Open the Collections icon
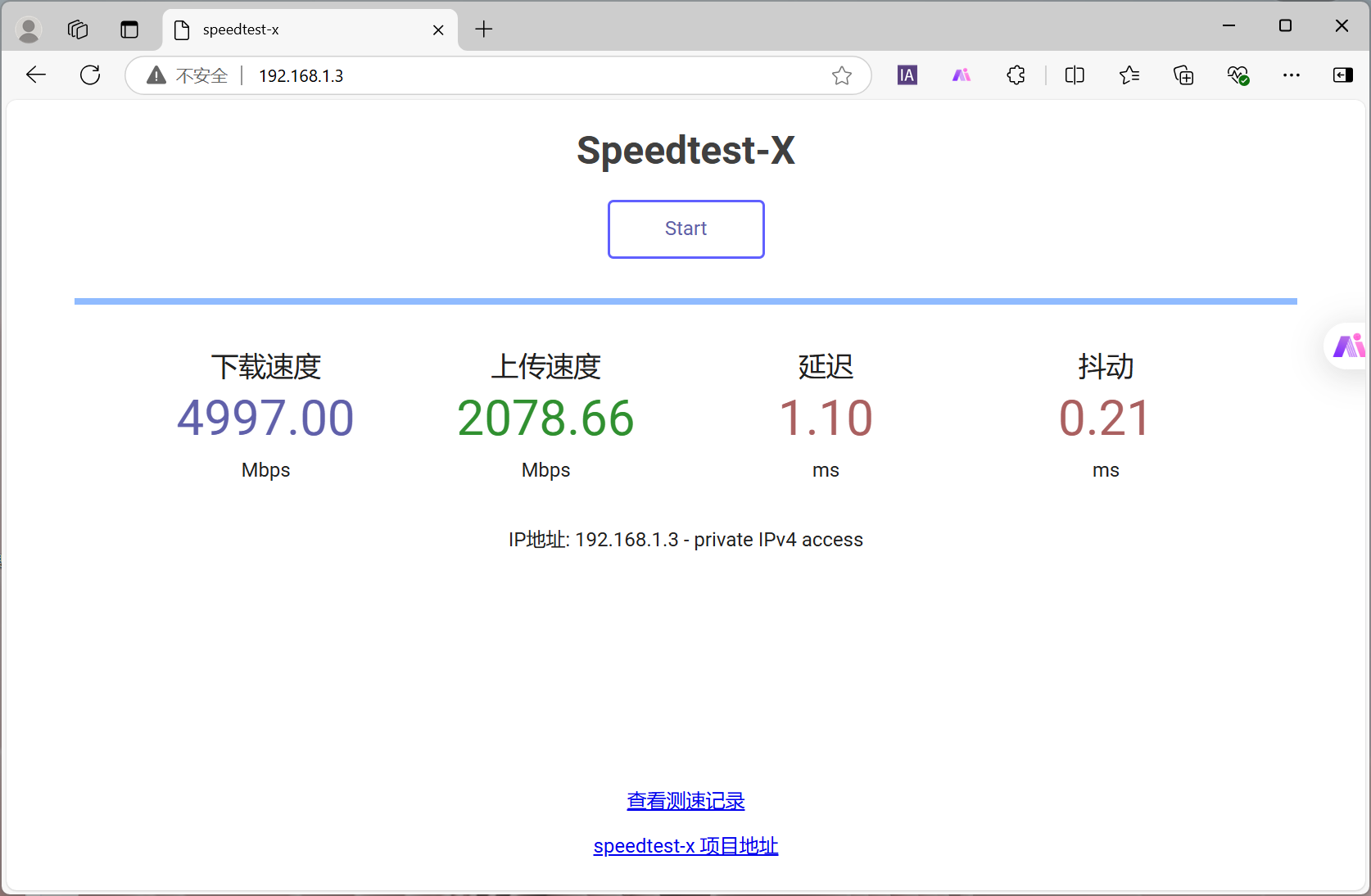Screen dimensions: 1371x896 coord(1183,75)
